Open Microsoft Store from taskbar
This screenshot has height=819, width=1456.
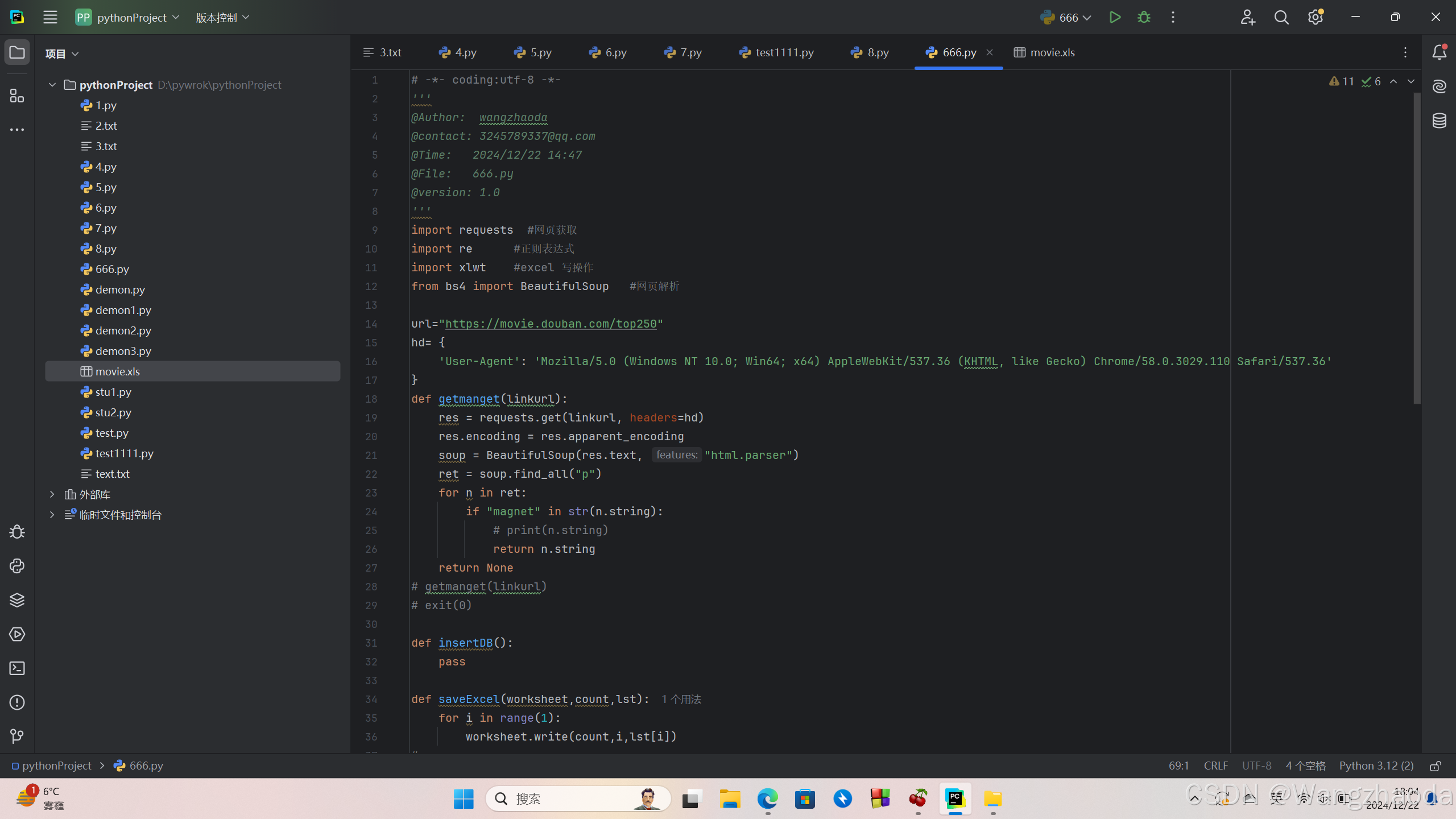pos(805,799)
